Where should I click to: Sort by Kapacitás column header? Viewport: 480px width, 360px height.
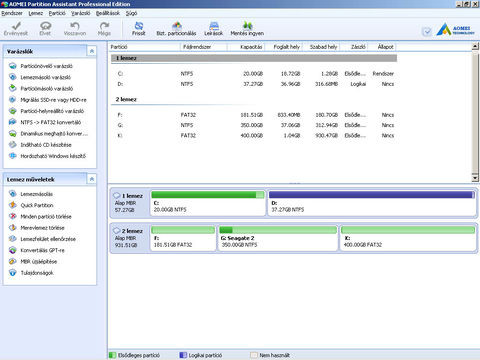246,47
